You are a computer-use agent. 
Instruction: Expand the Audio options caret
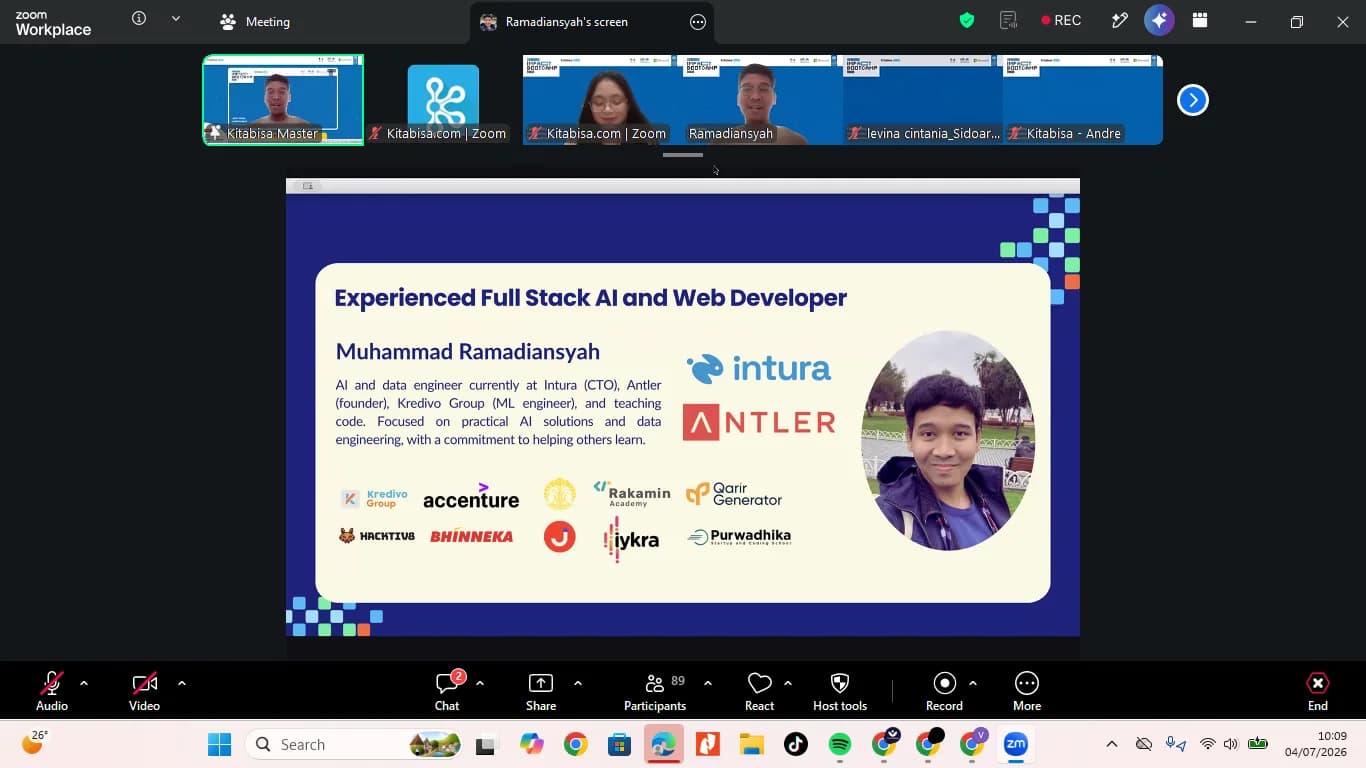[x=84, y=683]
